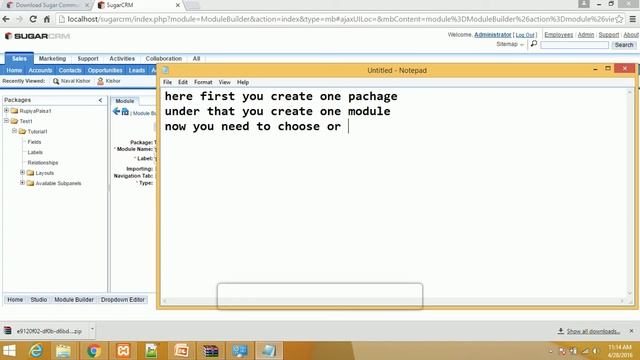Expand the Available Subpanels node
640x360 pixels.
point(22,183)
